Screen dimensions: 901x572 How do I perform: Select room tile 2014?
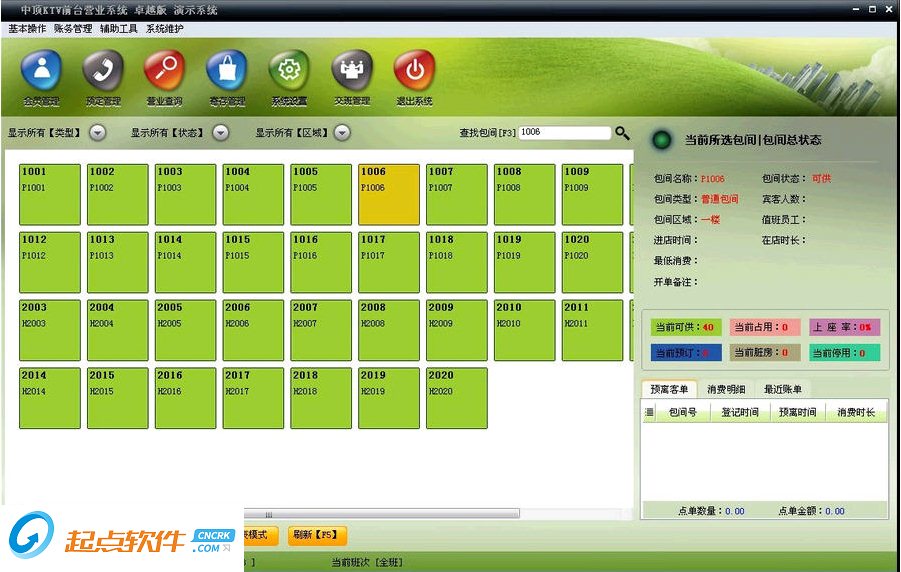tap(50, 398)
